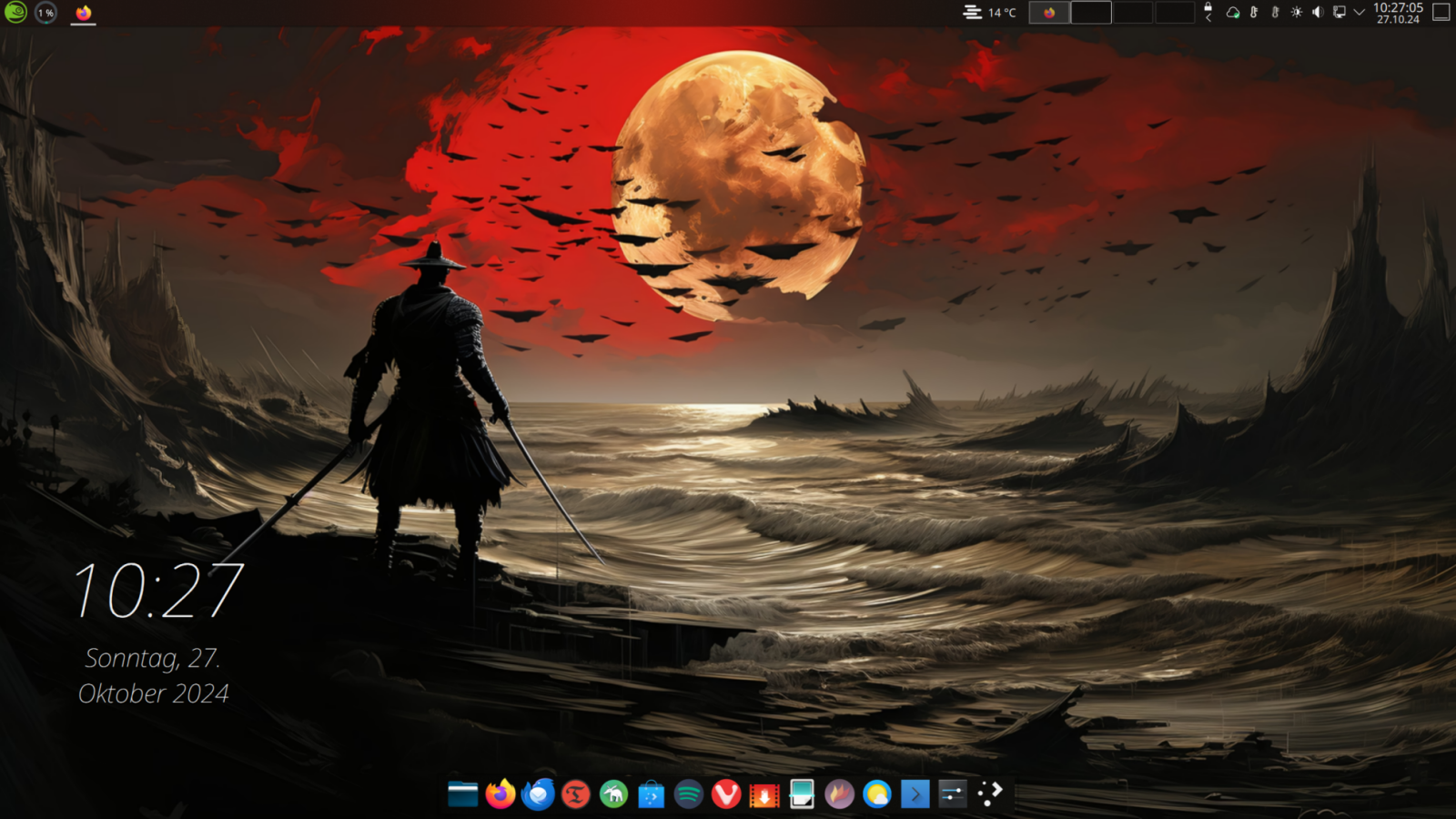
Task: Click the openSUSE application launcher
Action: point(15,13)
